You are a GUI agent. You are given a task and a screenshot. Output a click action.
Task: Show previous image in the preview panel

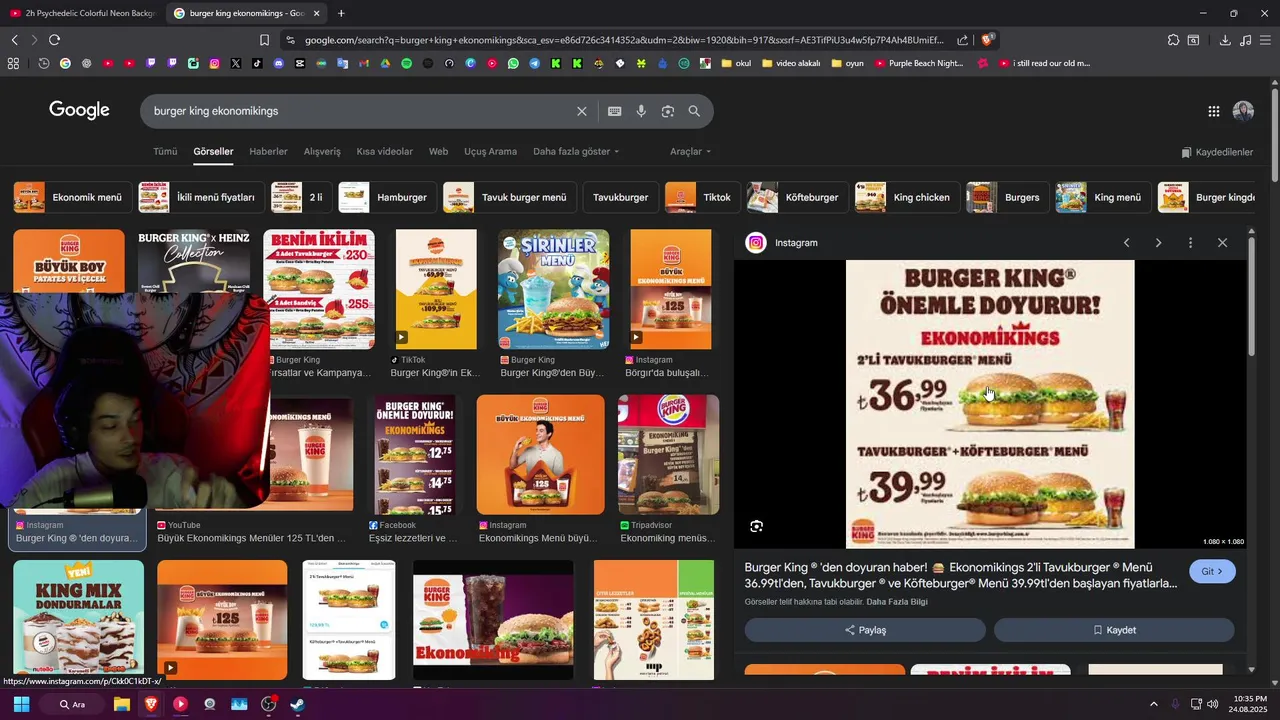tap(1126, 243)
